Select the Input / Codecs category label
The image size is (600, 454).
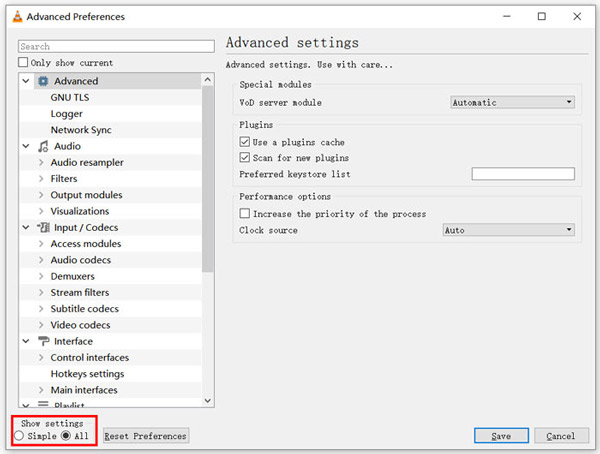tap(86, 227)
